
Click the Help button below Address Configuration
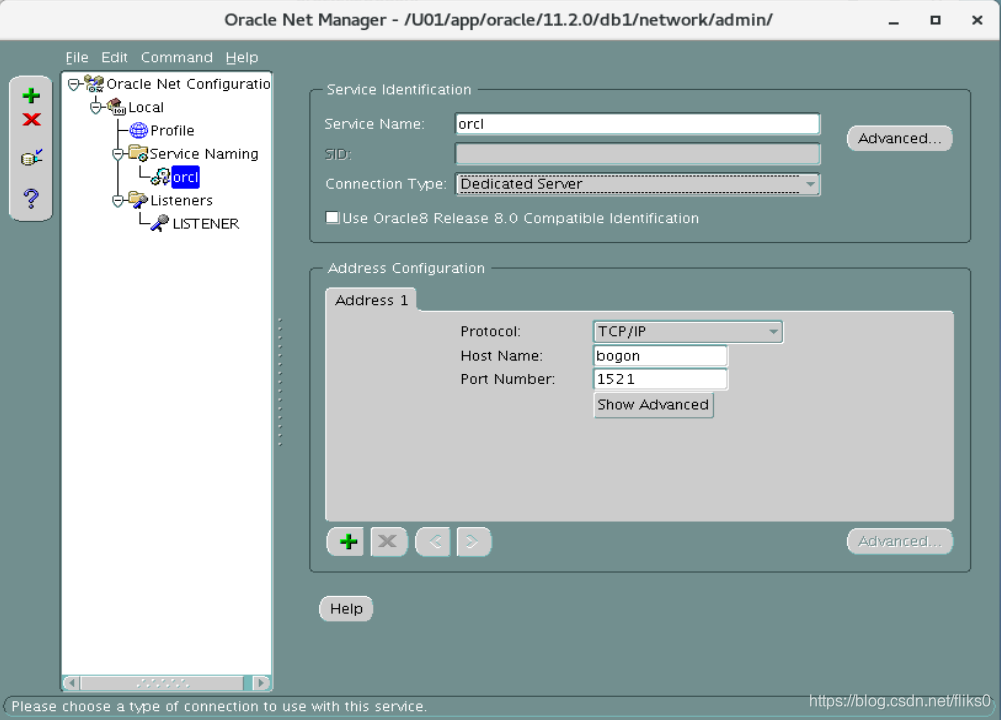click(346, 608)
